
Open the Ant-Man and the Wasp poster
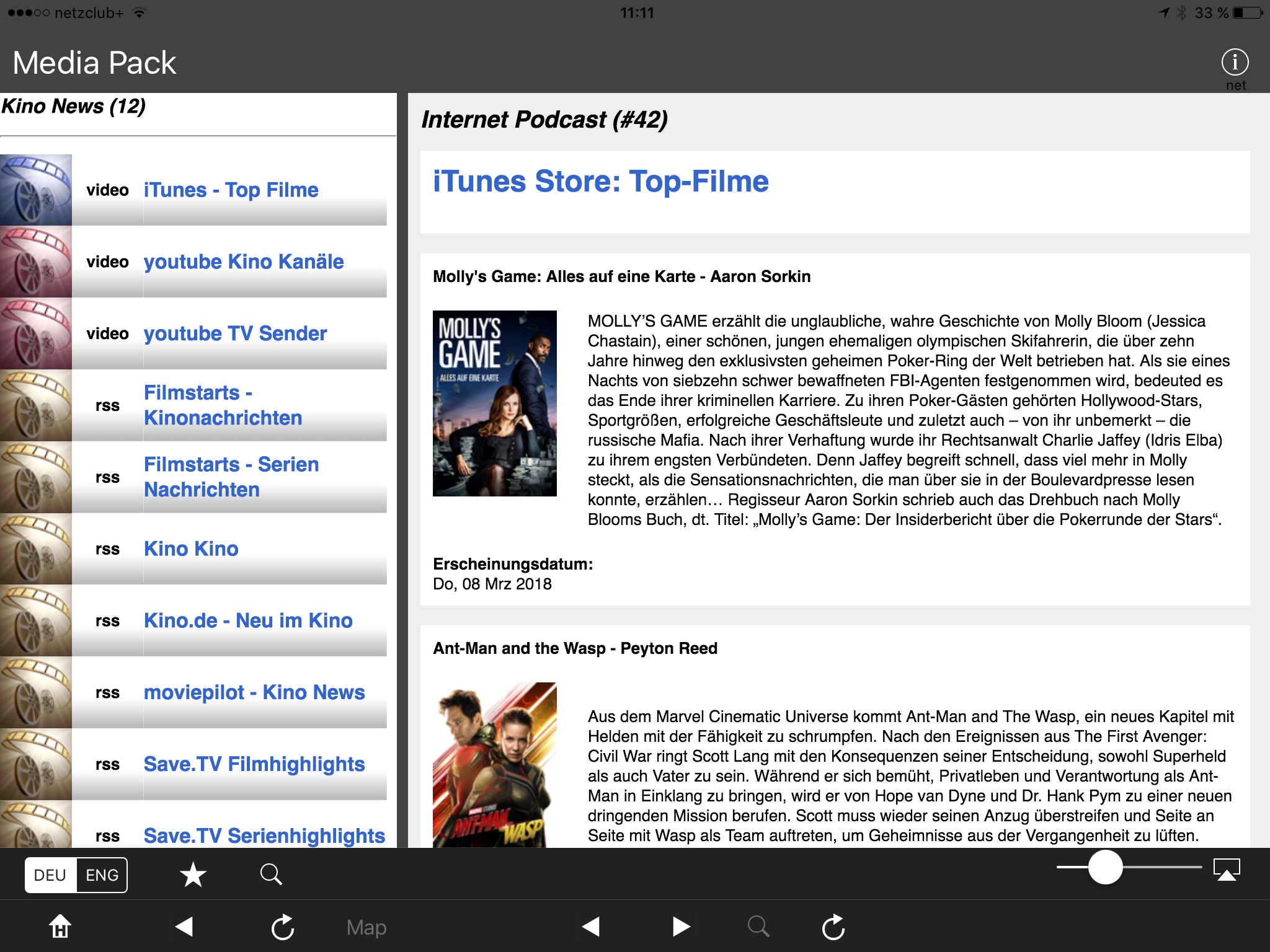click(x=494, y=765)
